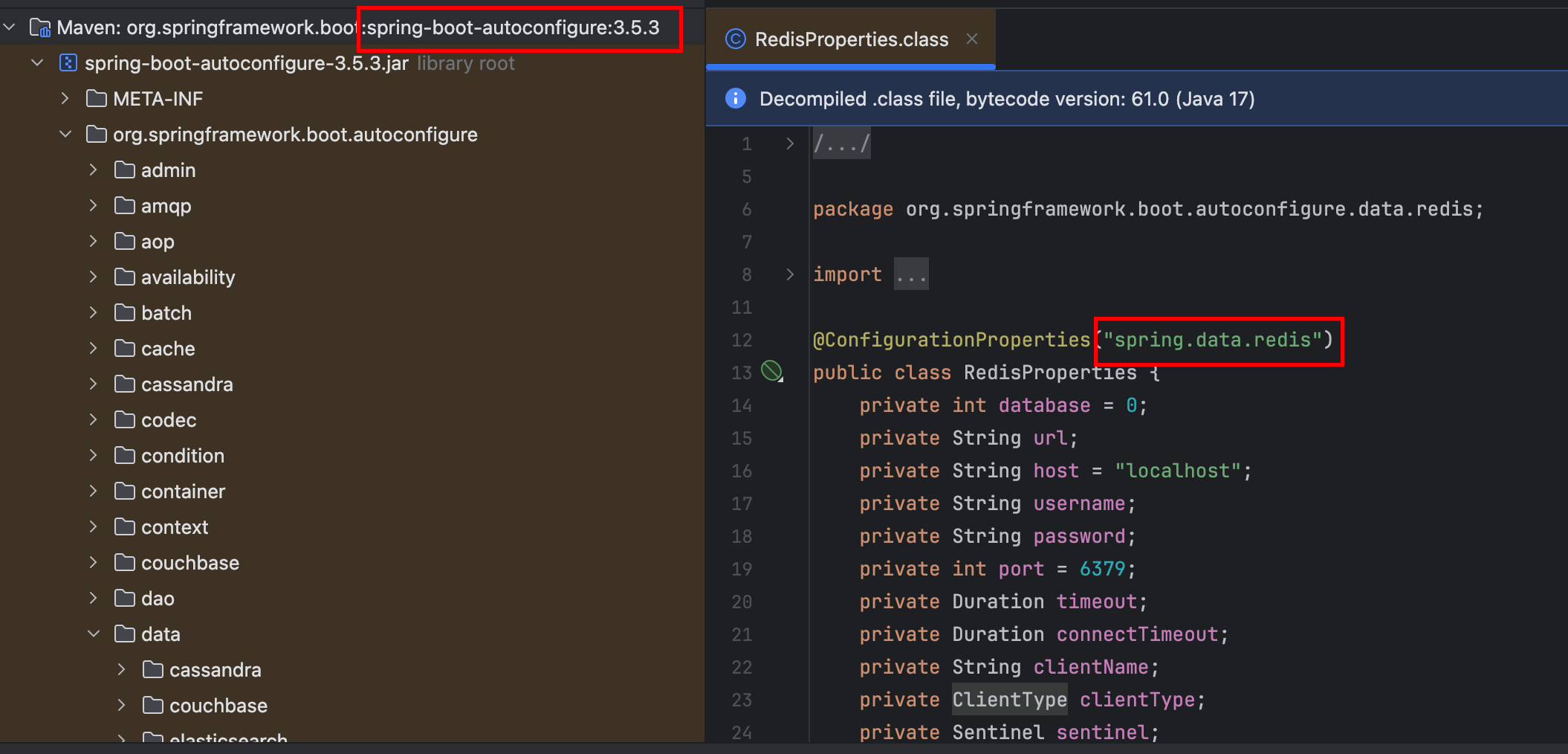This screenshot has height=754, width=1568.
Task: Click the ClientType type on line 23
Action: (1010, 700)
